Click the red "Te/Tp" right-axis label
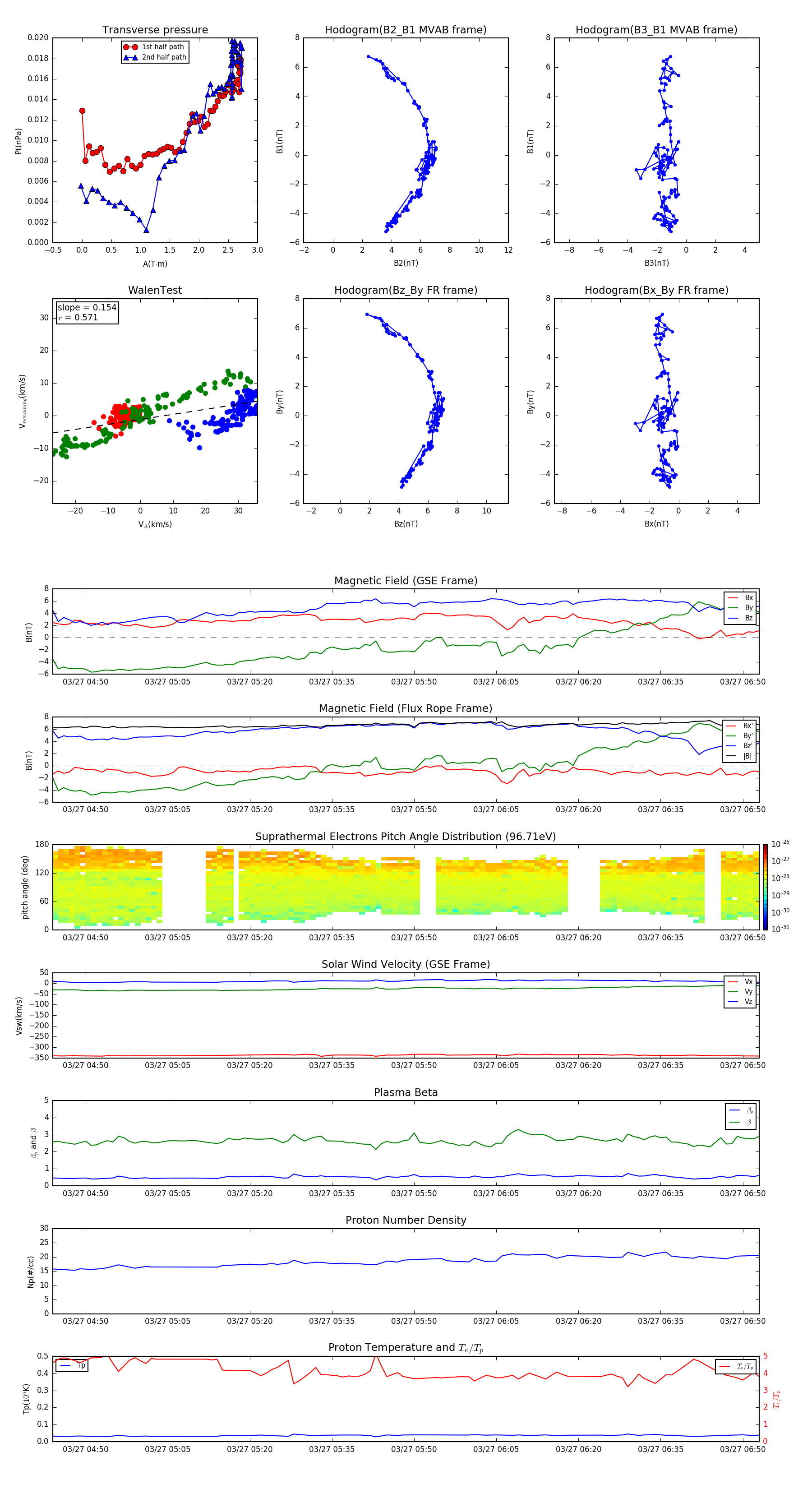The height and width of the screenshot is (1489, 812). point(777,1399)
